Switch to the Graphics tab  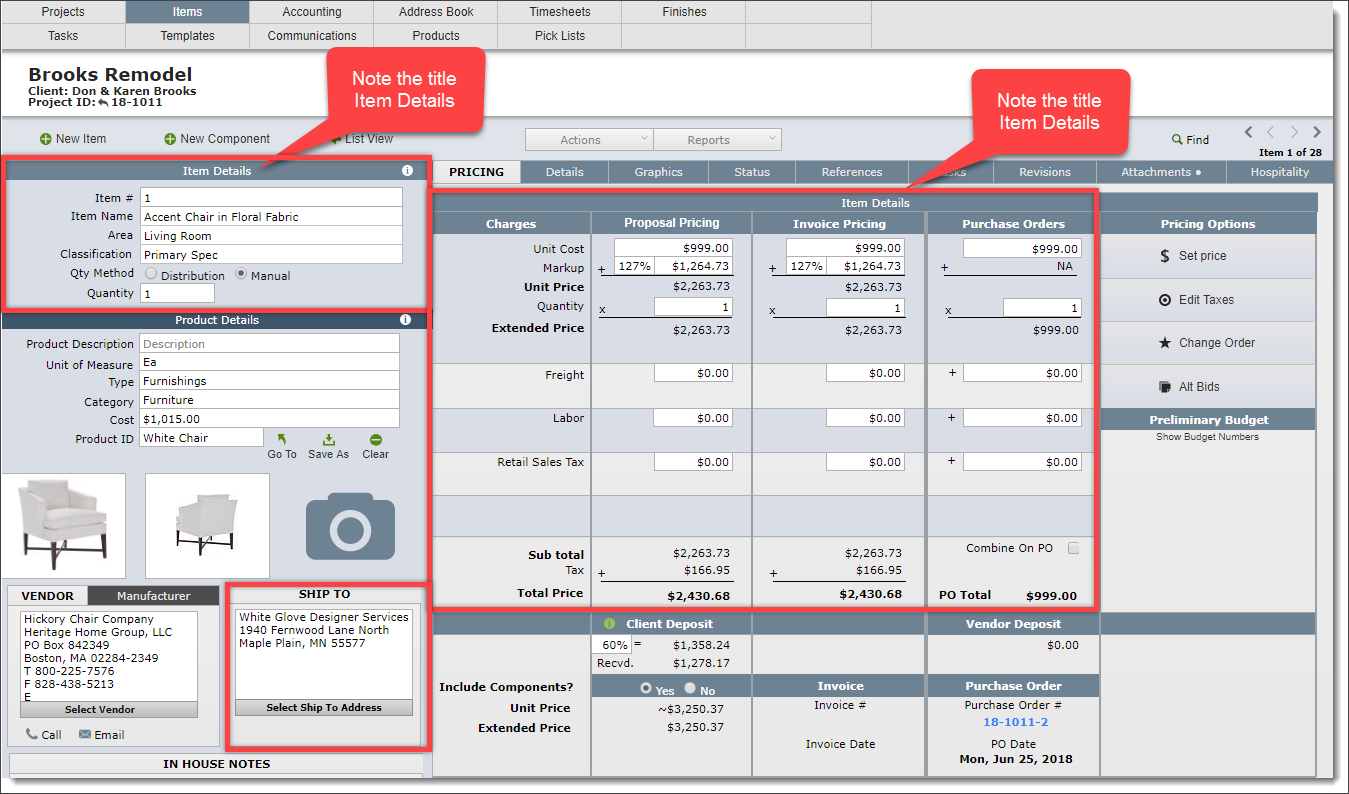click(658, 172)
